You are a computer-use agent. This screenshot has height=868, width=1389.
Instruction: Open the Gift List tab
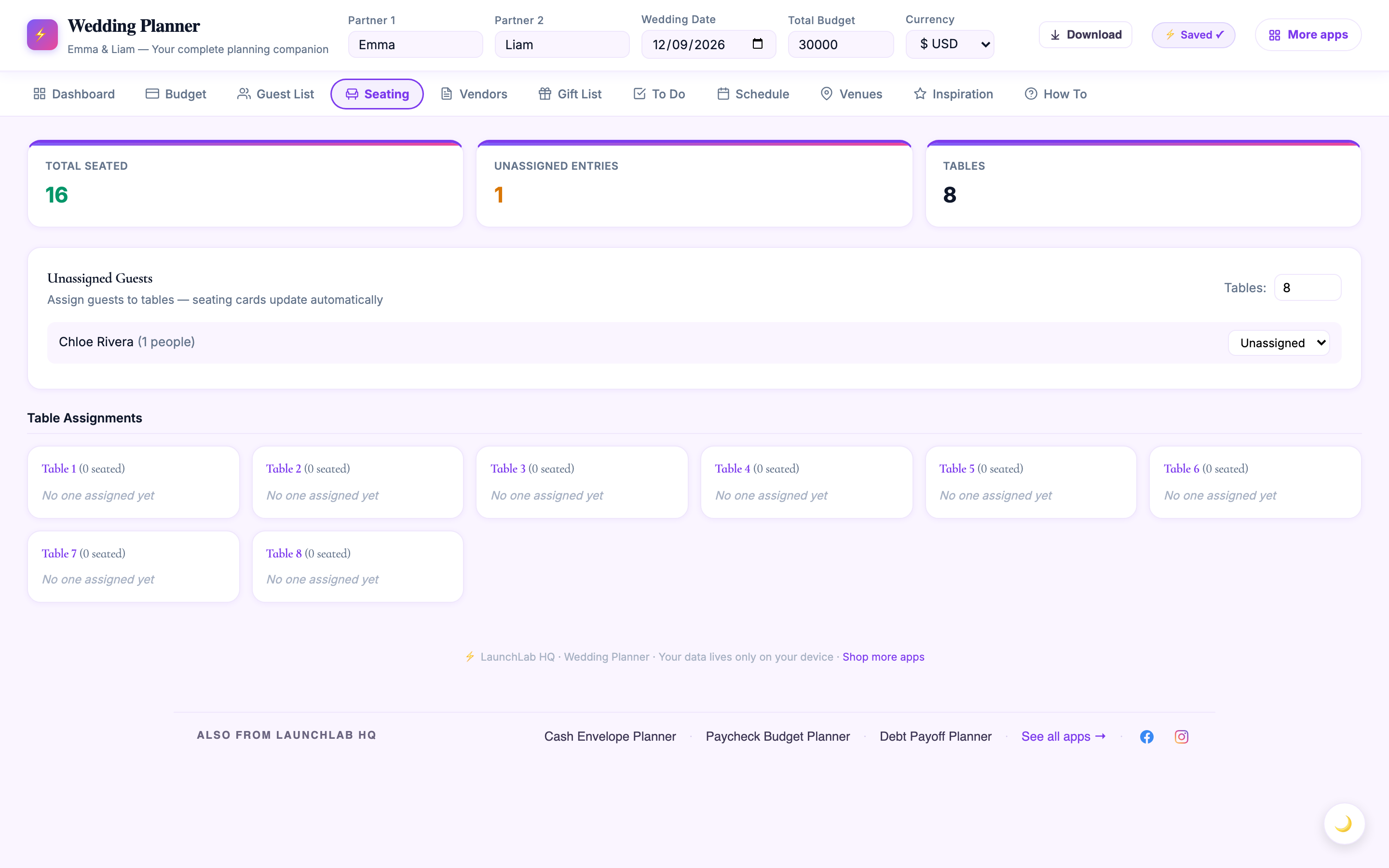coord(570,94)
